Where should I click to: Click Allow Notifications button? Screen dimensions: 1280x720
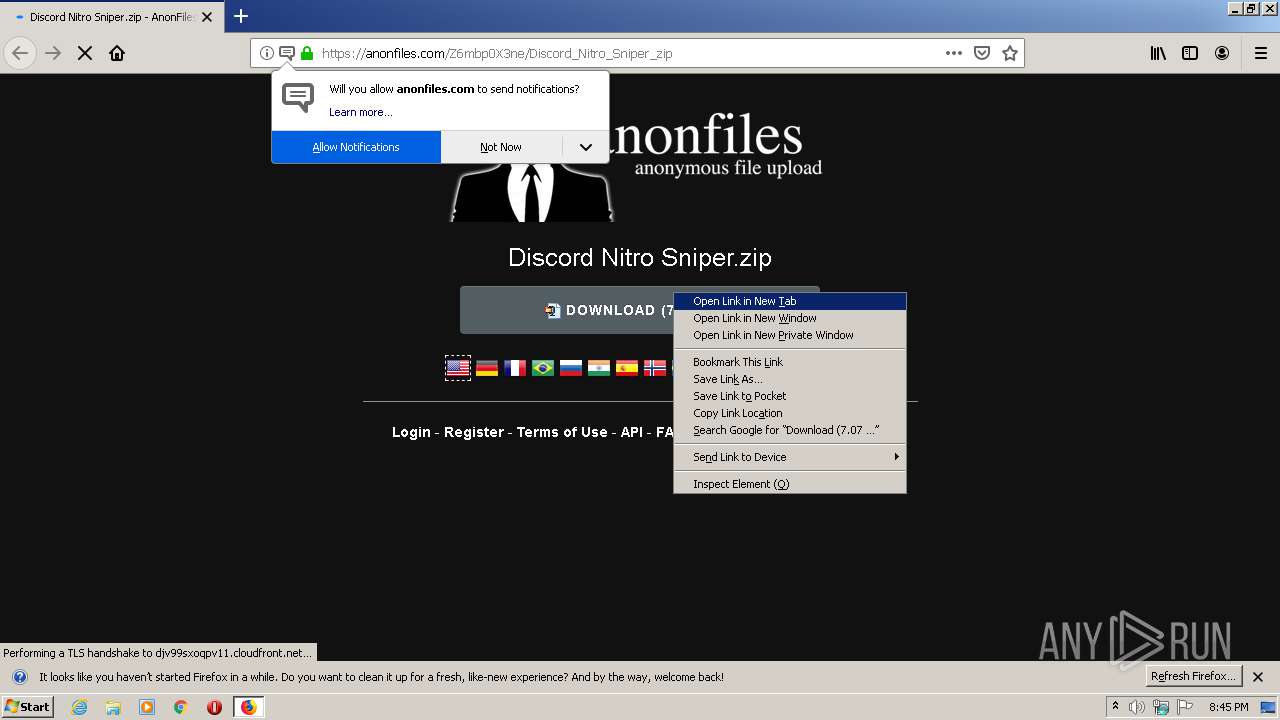coord(356,147)
